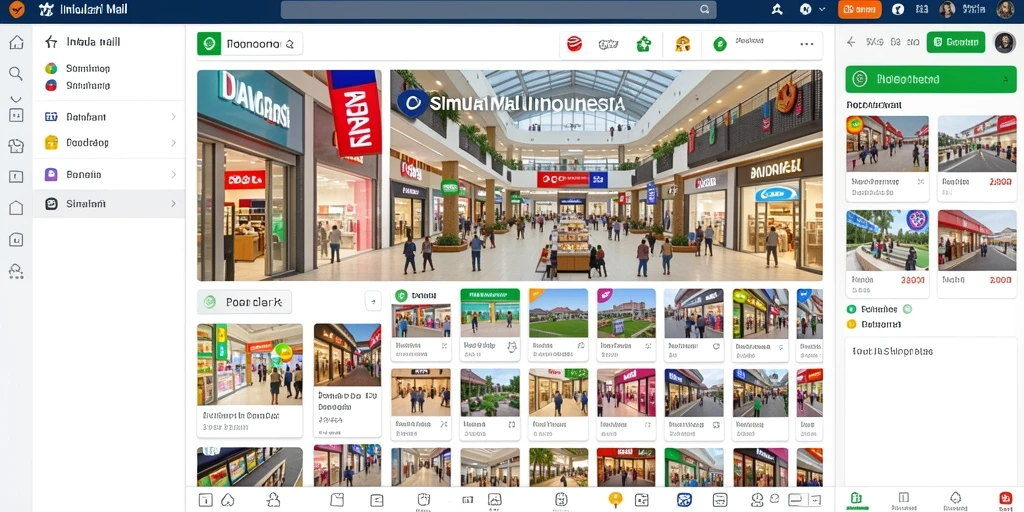The image size is (1024, 512).
Task: Open the profile avatar at the far top right
Action: (x=1005, y=9)
